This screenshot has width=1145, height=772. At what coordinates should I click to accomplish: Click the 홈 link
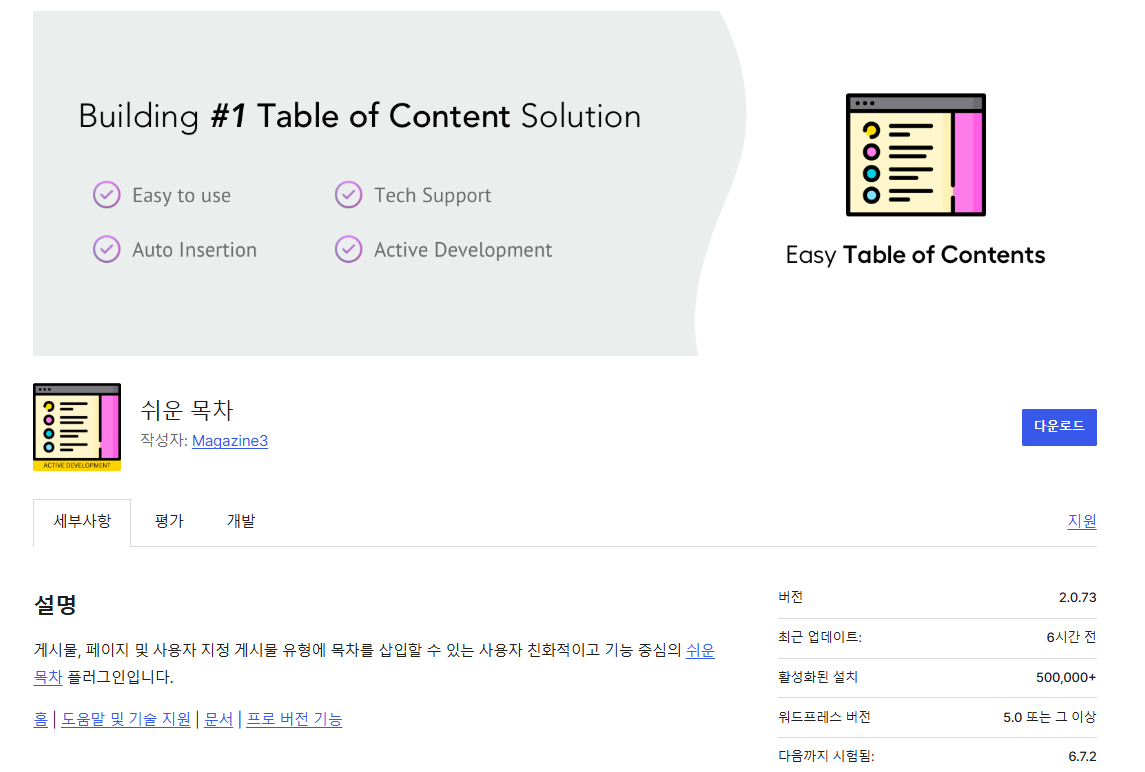tap(41, 719)
